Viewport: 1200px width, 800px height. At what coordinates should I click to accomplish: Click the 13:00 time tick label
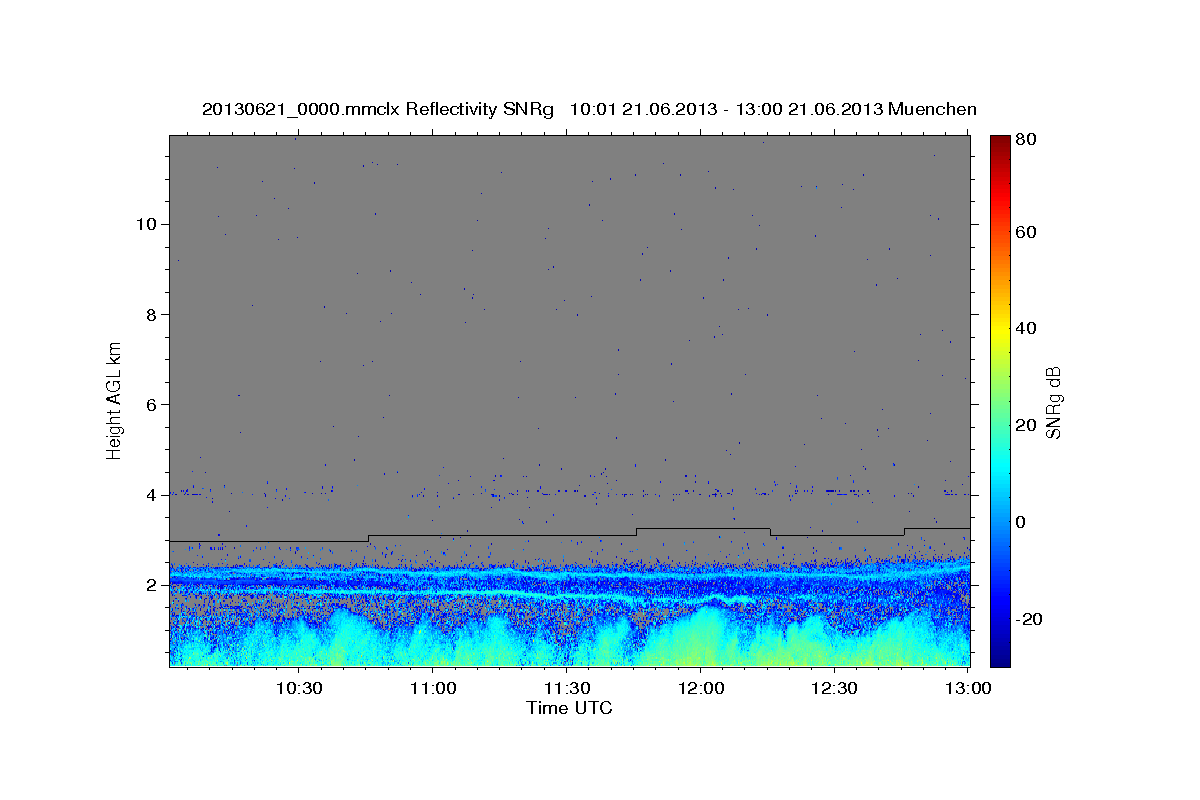(x=969, y=689)
